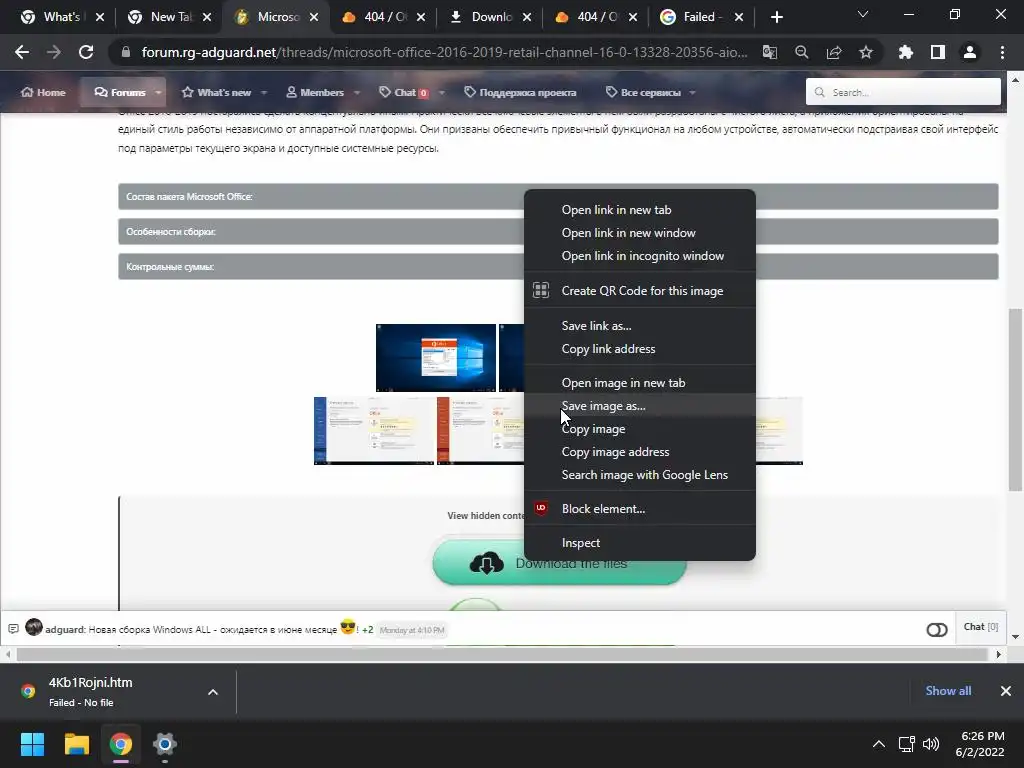The image size is (1024, 768).
Task: Go to forum Home link
Action: [43, 93]
